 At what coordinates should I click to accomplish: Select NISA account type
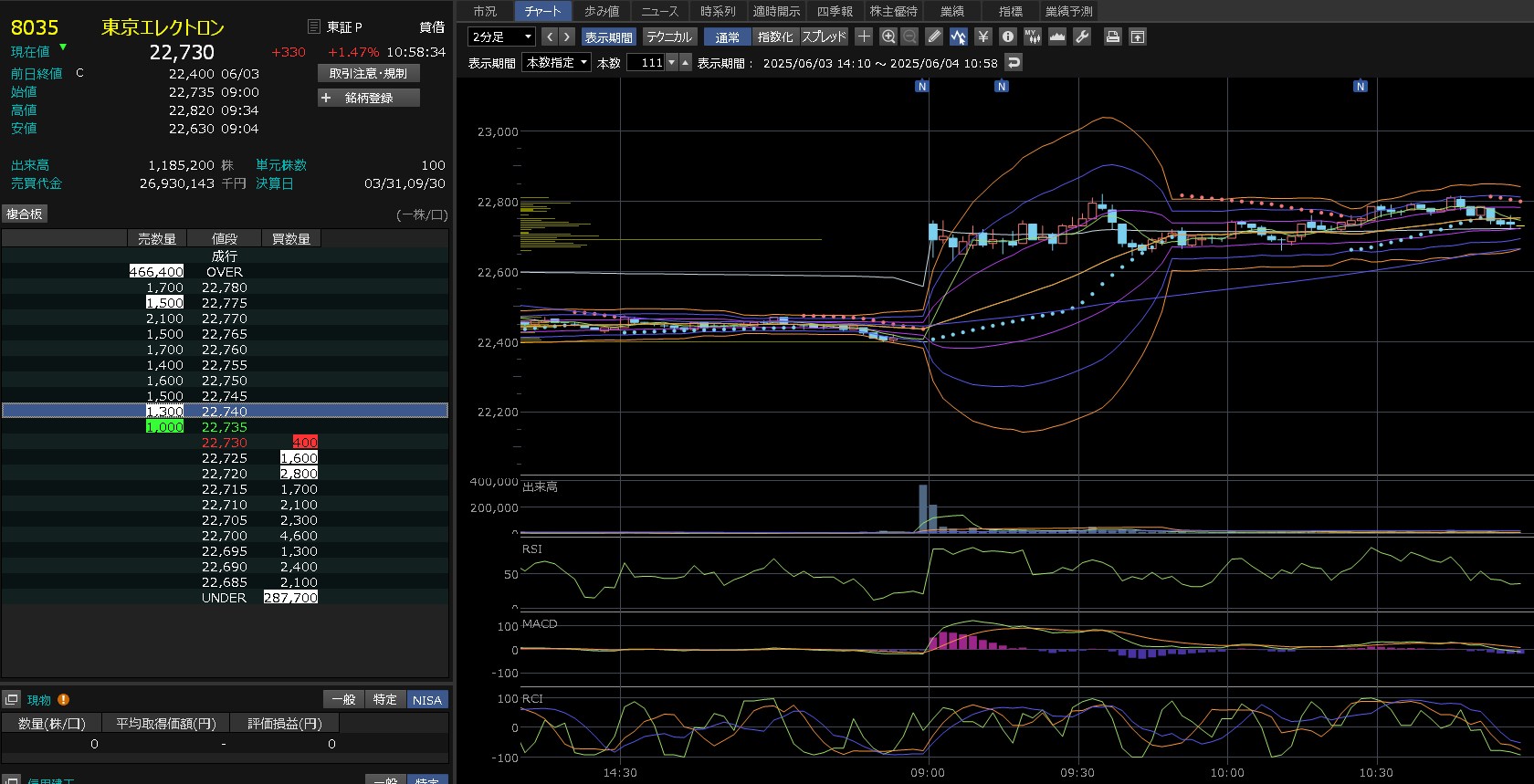(426, 699)
